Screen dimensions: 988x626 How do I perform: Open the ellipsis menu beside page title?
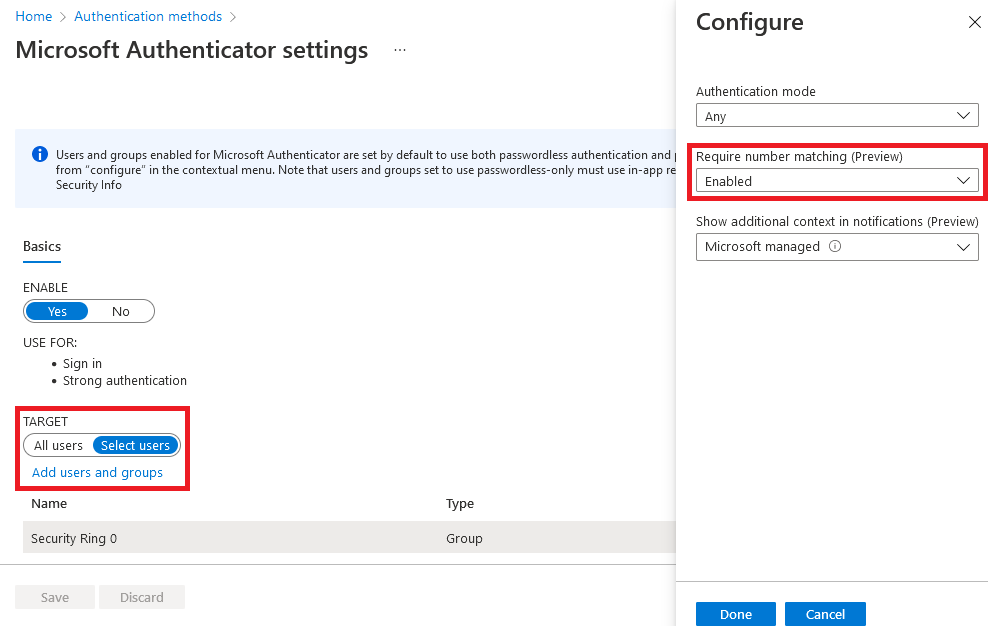click(400, 50)
